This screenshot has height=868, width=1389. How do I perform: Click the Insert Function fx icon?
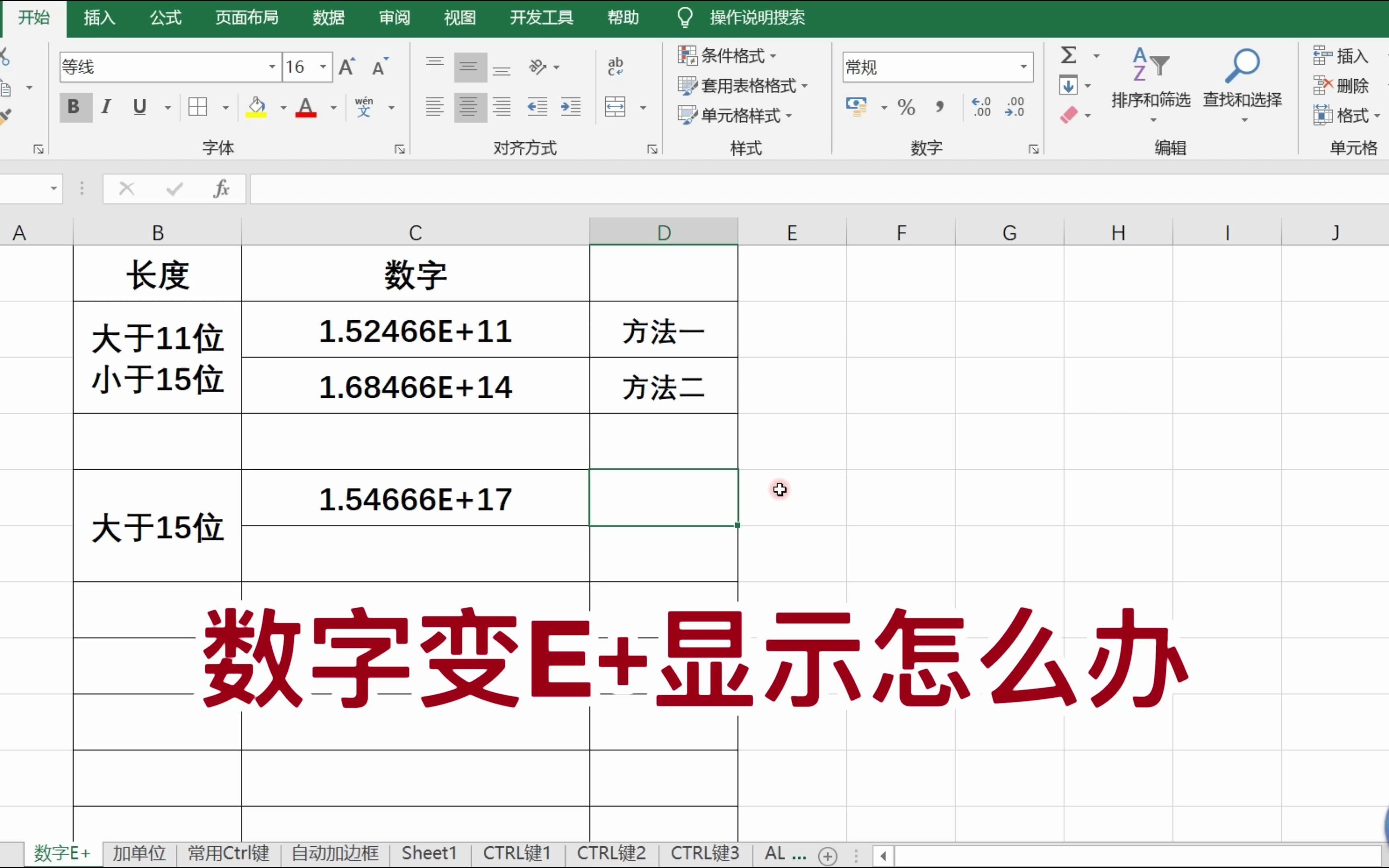[x=221, y=188]
